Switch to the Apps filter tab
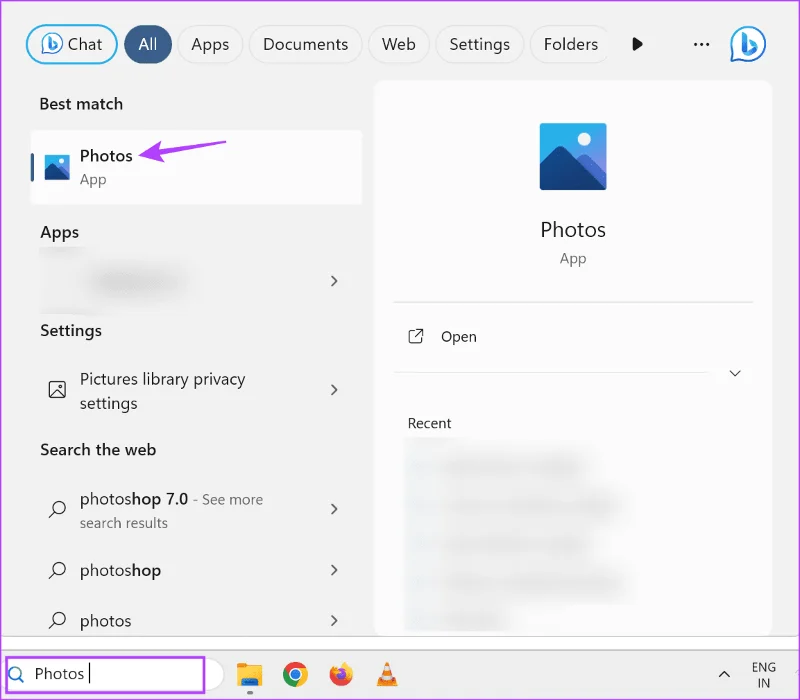 [210, 44]
